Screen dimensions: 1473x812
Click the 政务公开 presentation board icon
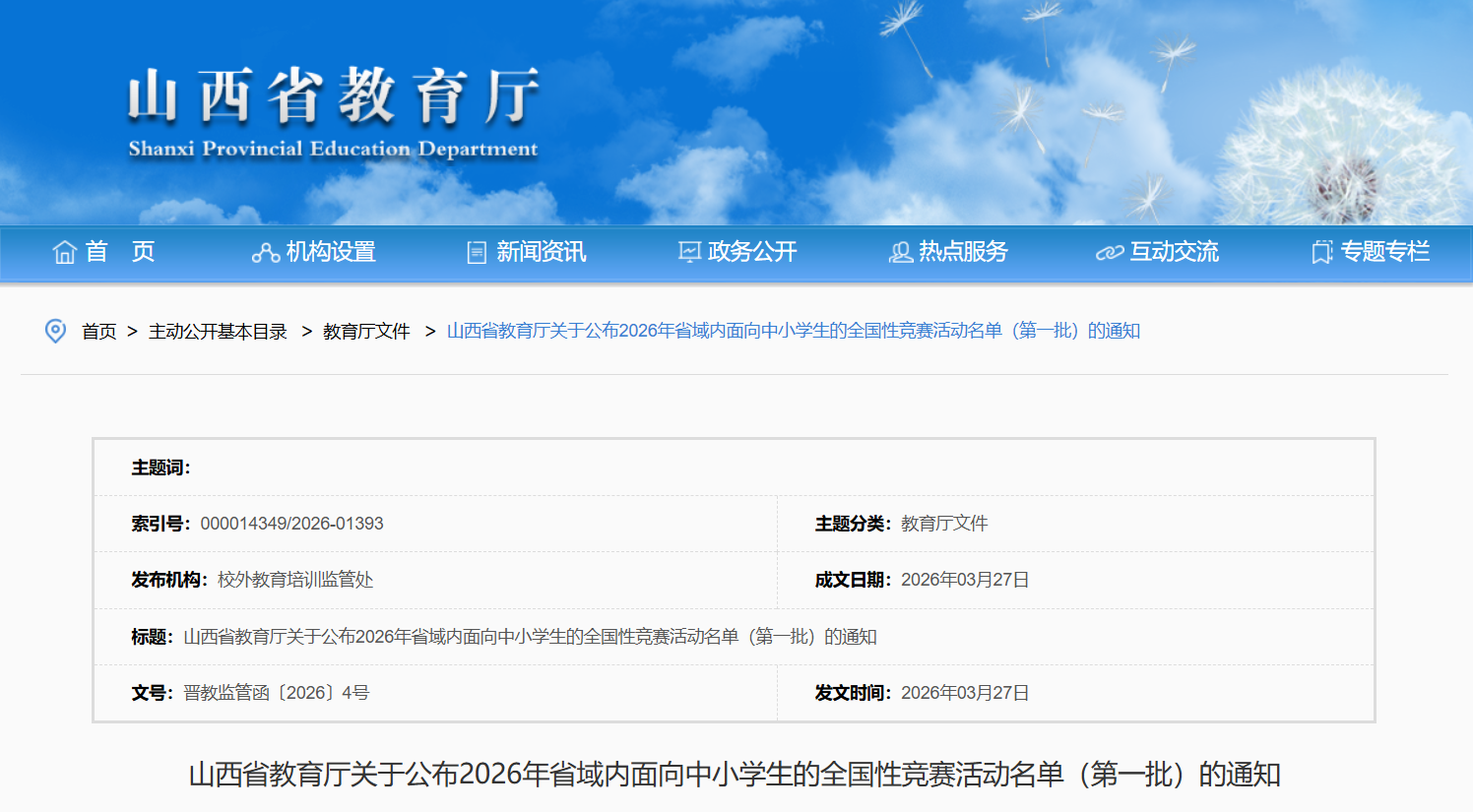[x=689, y=253]
